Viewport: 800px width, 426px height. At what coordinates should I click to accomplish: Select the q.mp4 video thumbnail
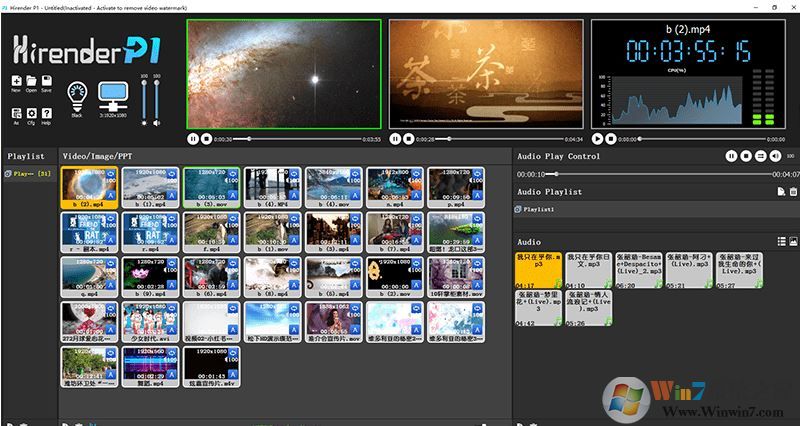click(89, 277)
